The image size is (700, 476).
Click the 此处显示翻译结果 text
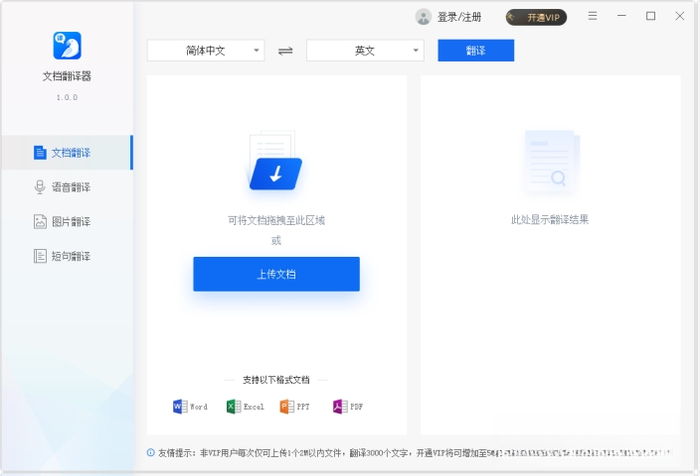[x=550, y=220]
